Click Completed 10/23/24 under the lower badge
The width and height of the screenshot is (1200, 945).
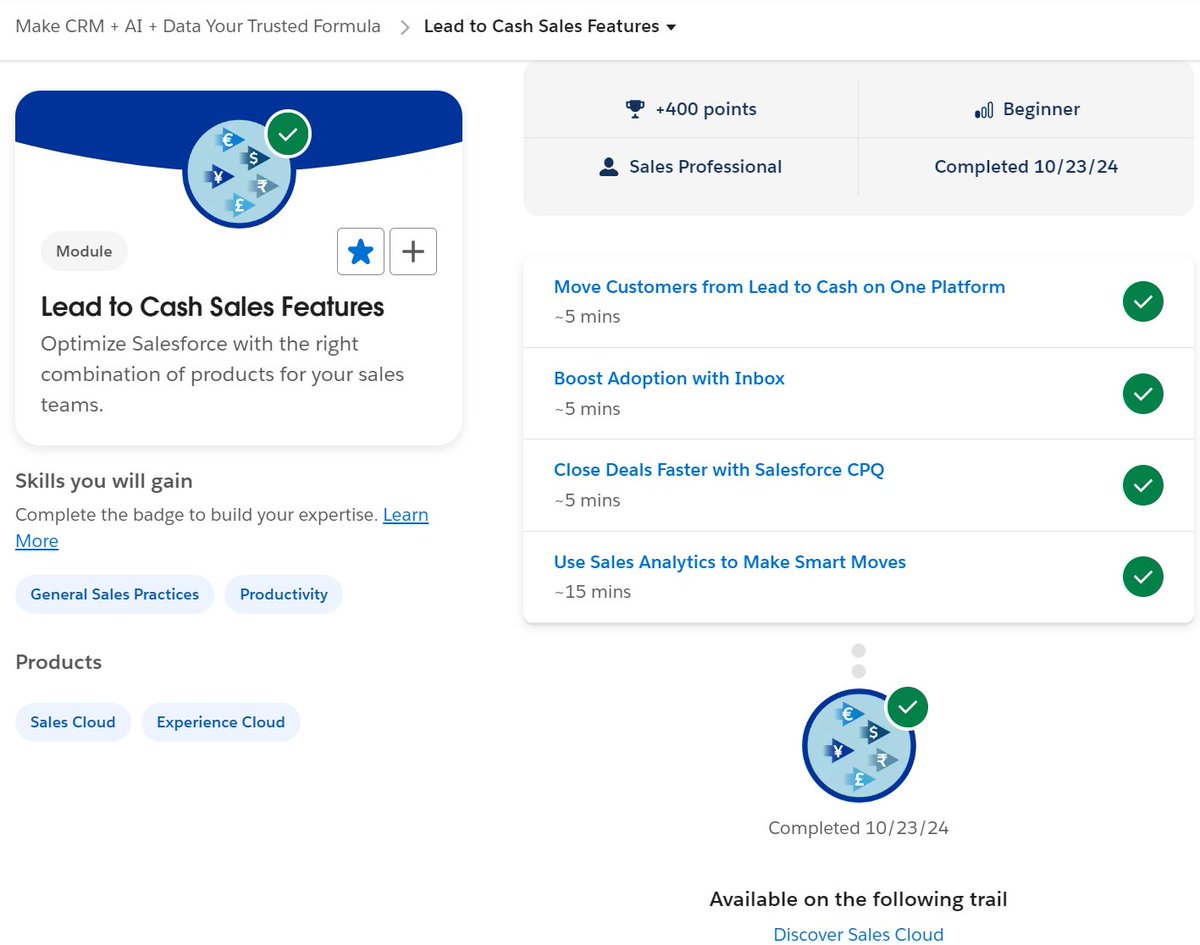[858, 828]
